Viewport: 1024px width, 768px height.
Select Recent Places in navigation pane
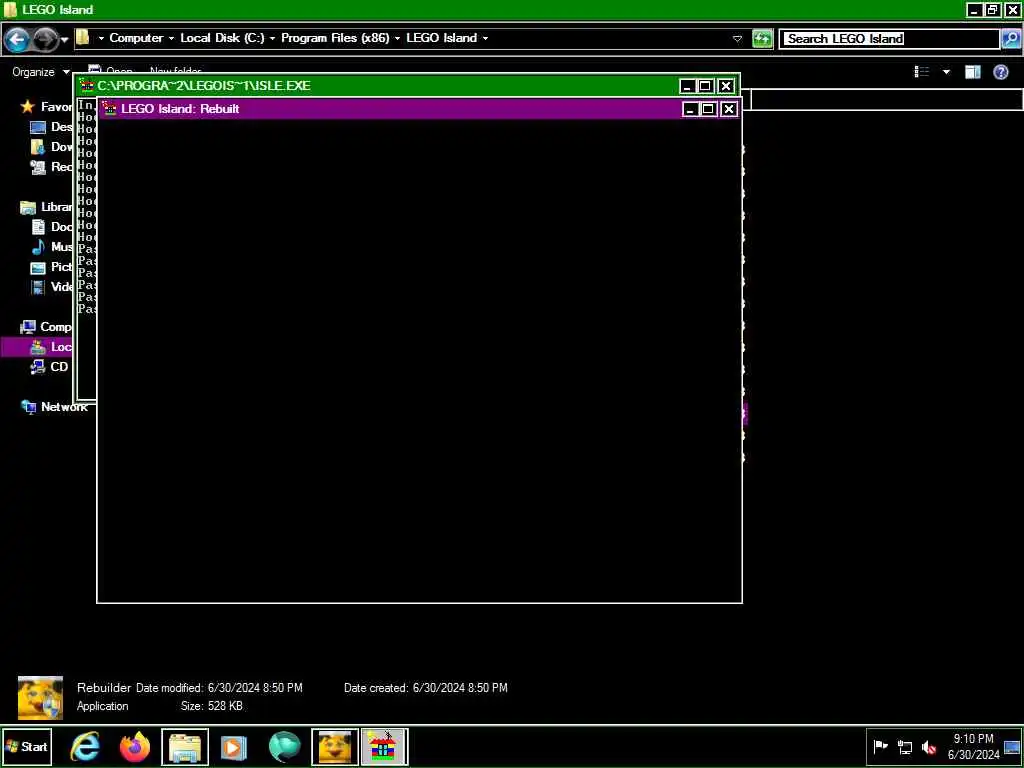click(x=52, y=167)
